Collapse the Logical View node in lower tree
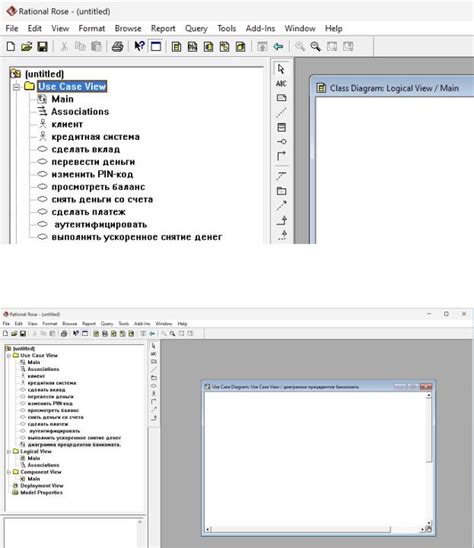Viewport: 474px width, 548px height. pyautogui.click(x=9, y=452)
